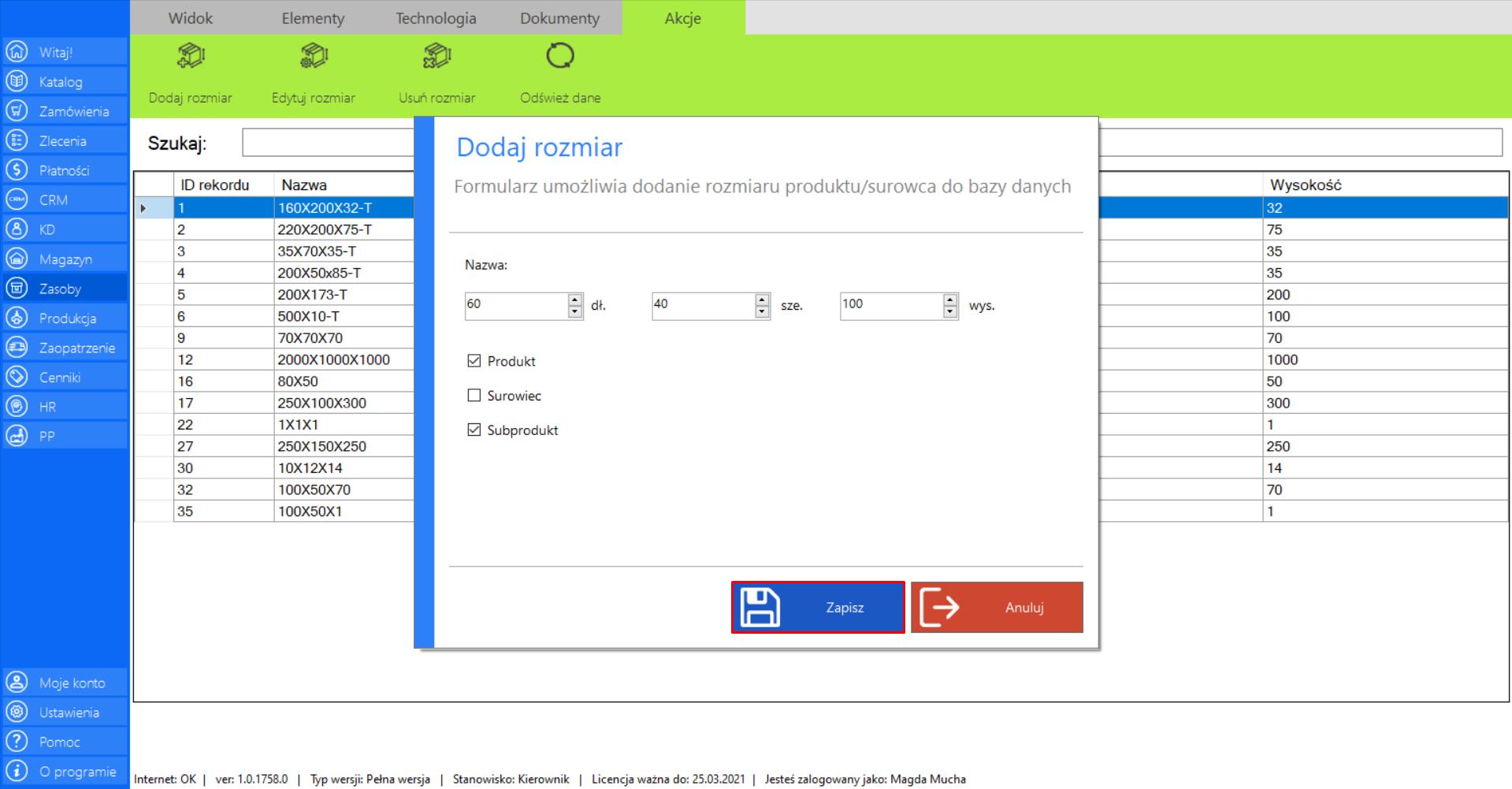Click the Usuń rozmiar toolbar icon
This screenshot has width=1512, height=789.
click(x=437, y=57)
